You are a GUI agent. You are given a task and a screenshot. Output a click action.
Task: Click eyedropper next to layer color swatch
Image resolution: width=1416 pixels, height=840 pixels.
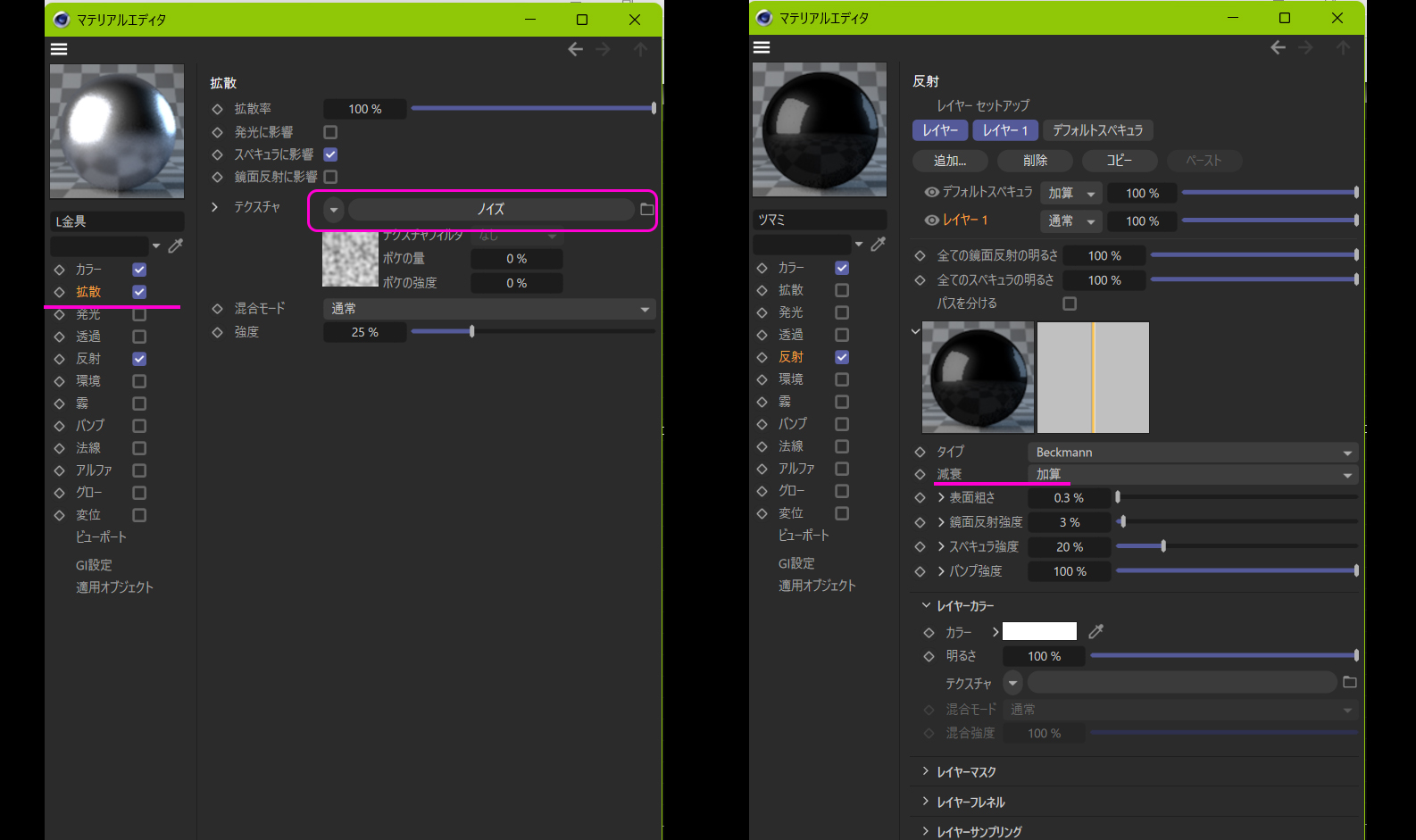[1096, 631]
